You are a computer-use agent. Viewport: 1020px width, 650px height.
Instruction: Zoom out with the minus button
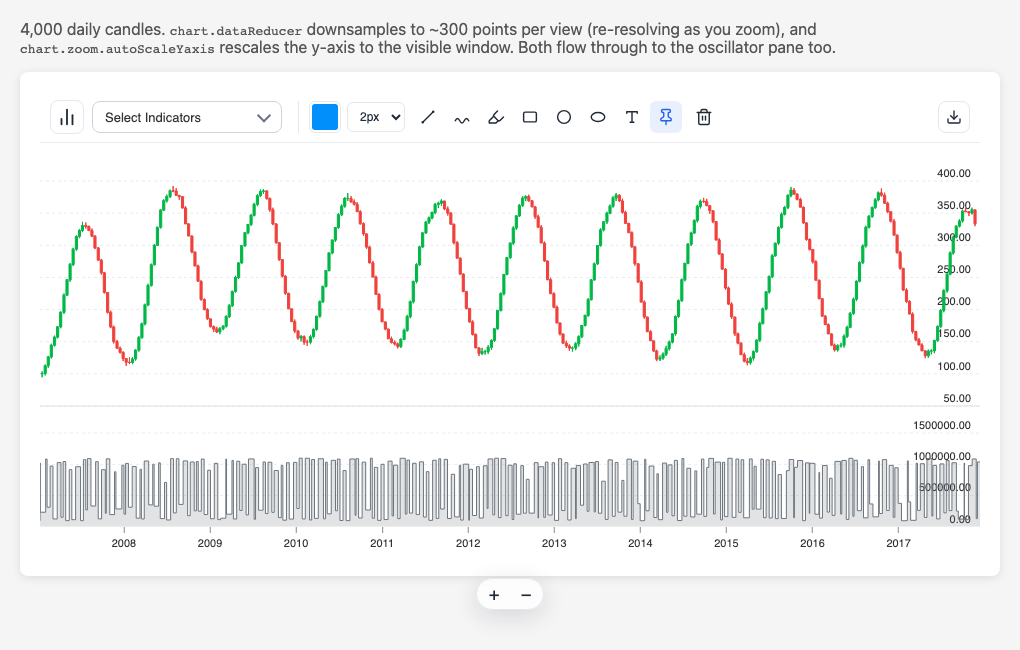click(526, 595)
